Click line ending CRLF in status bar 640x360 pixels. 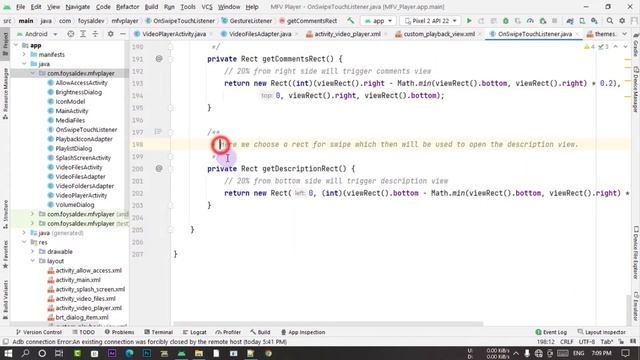coord(567,342)
